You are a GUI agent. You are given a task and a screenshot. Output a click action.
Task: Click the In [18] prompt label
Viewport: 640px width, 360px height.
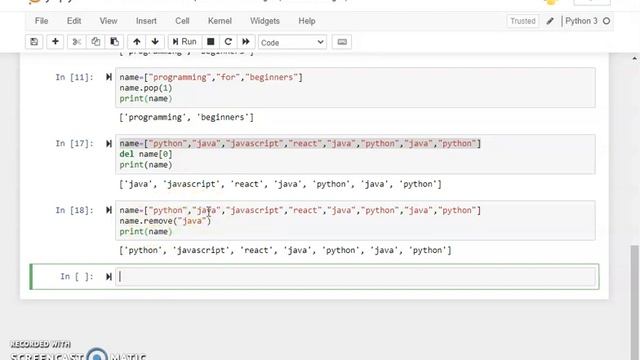point(74,210)
